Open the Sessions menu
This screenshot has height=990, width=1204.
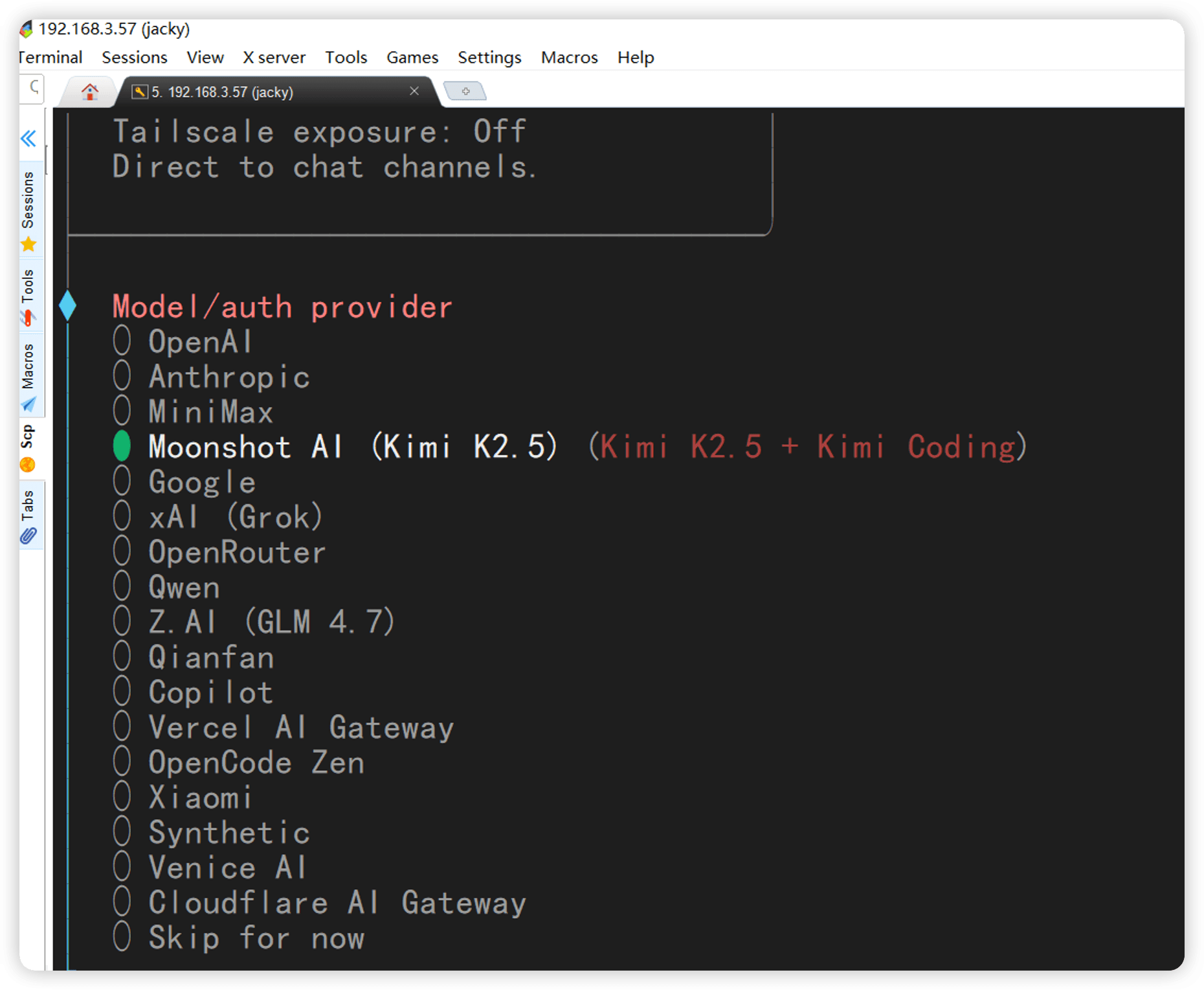tap(135, 58)
